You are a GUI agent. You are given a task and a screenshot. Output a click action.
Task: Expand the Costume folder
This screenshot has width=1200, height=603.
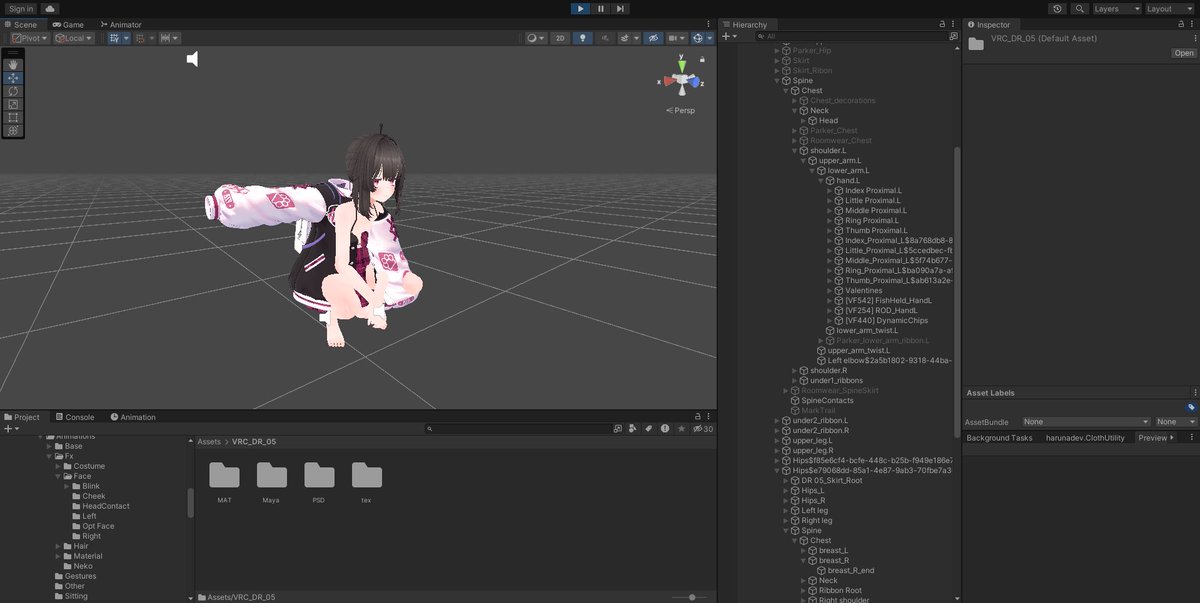[x=59, y=466]
